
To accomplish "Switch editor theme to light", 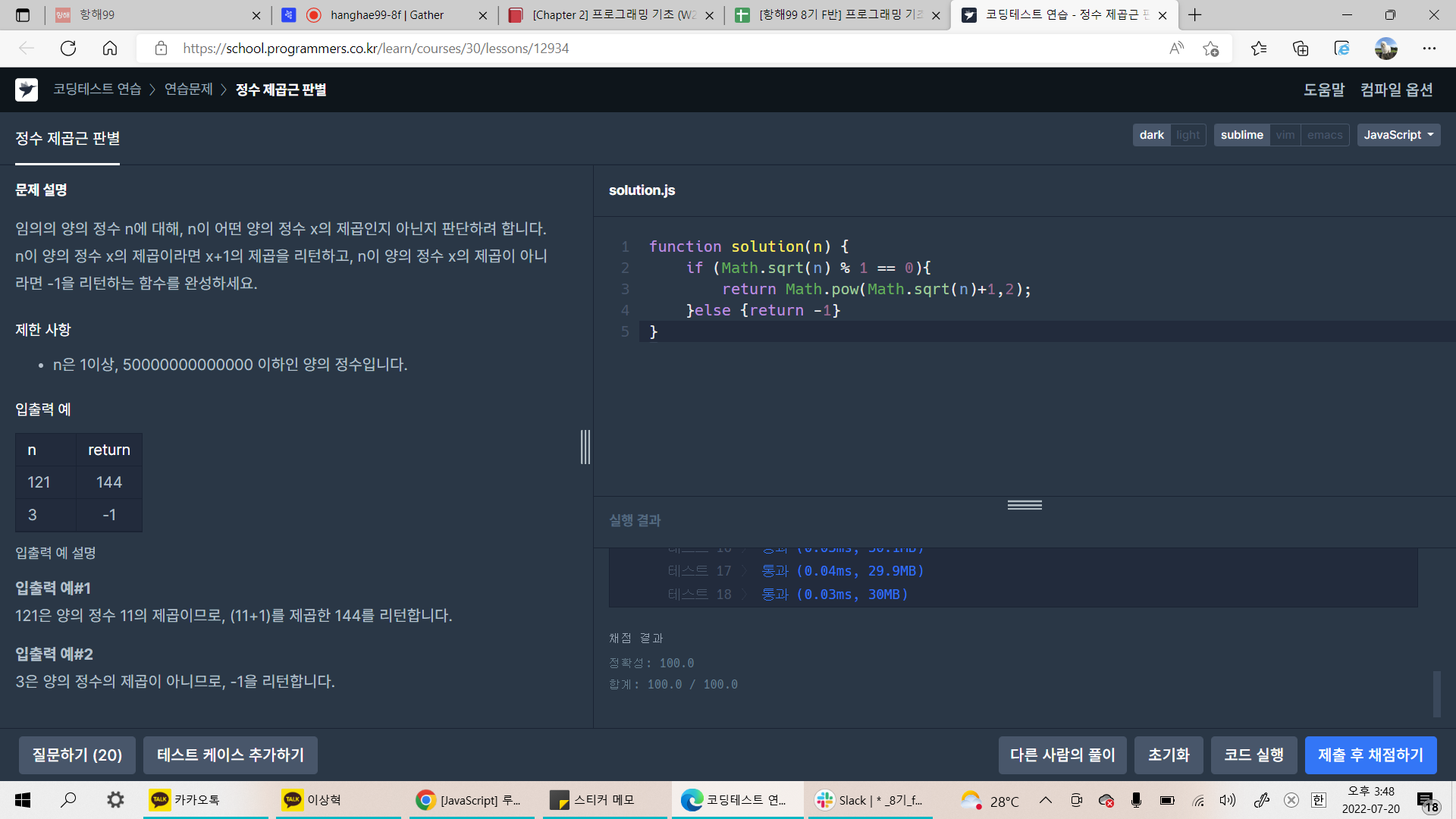I will pos(1188,135).
